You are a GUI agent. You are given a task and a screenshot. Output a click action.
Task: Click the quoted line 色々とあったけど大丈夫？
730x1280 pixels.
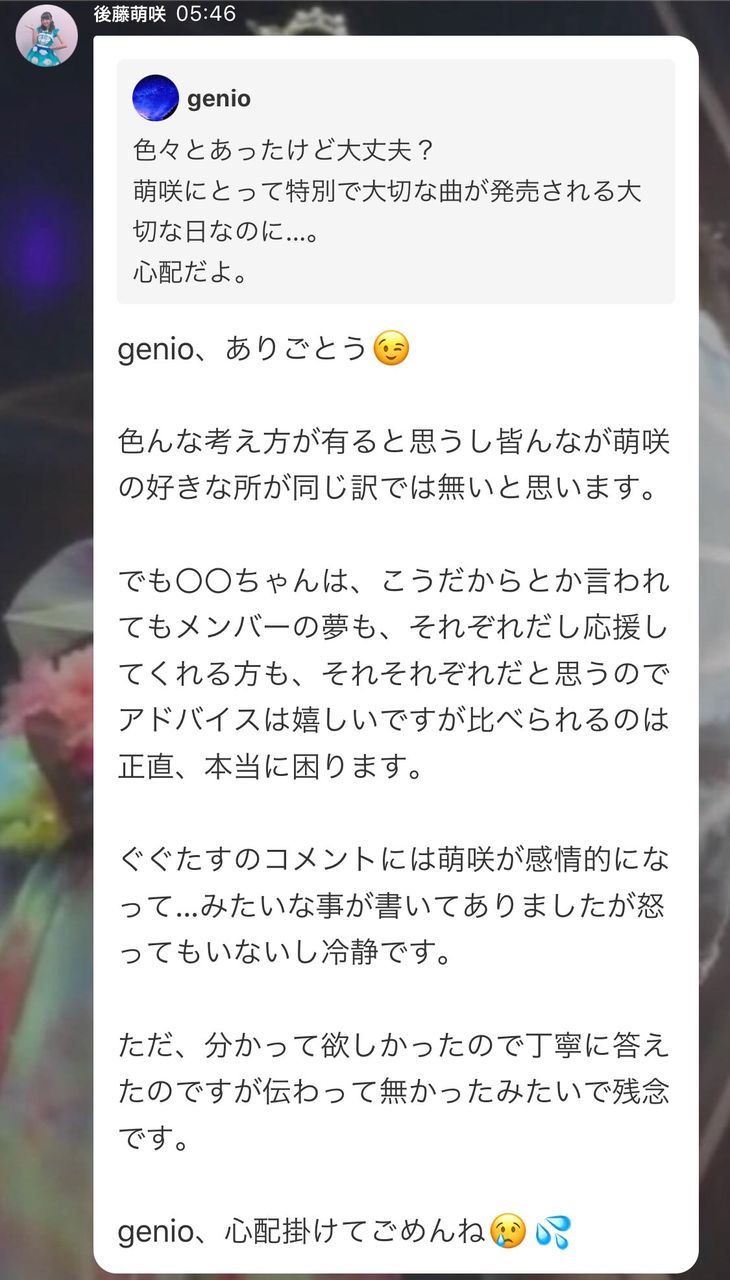tap(283, 150)
